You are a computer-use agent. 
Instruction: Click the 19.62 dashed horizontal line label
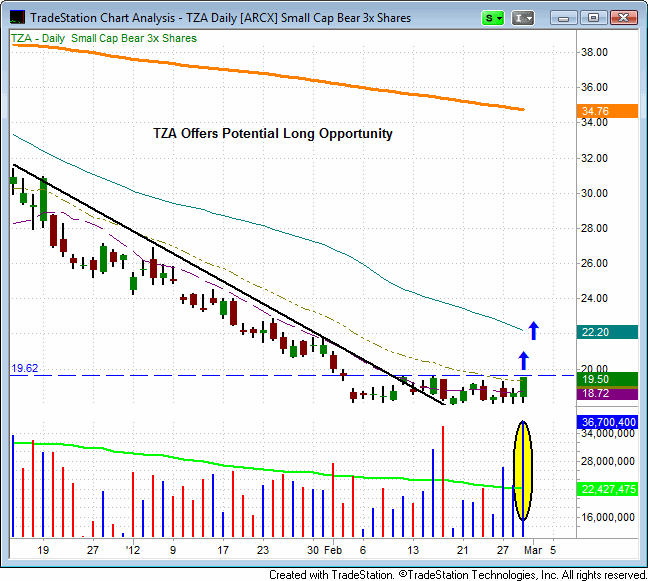(x=23, y=368)
